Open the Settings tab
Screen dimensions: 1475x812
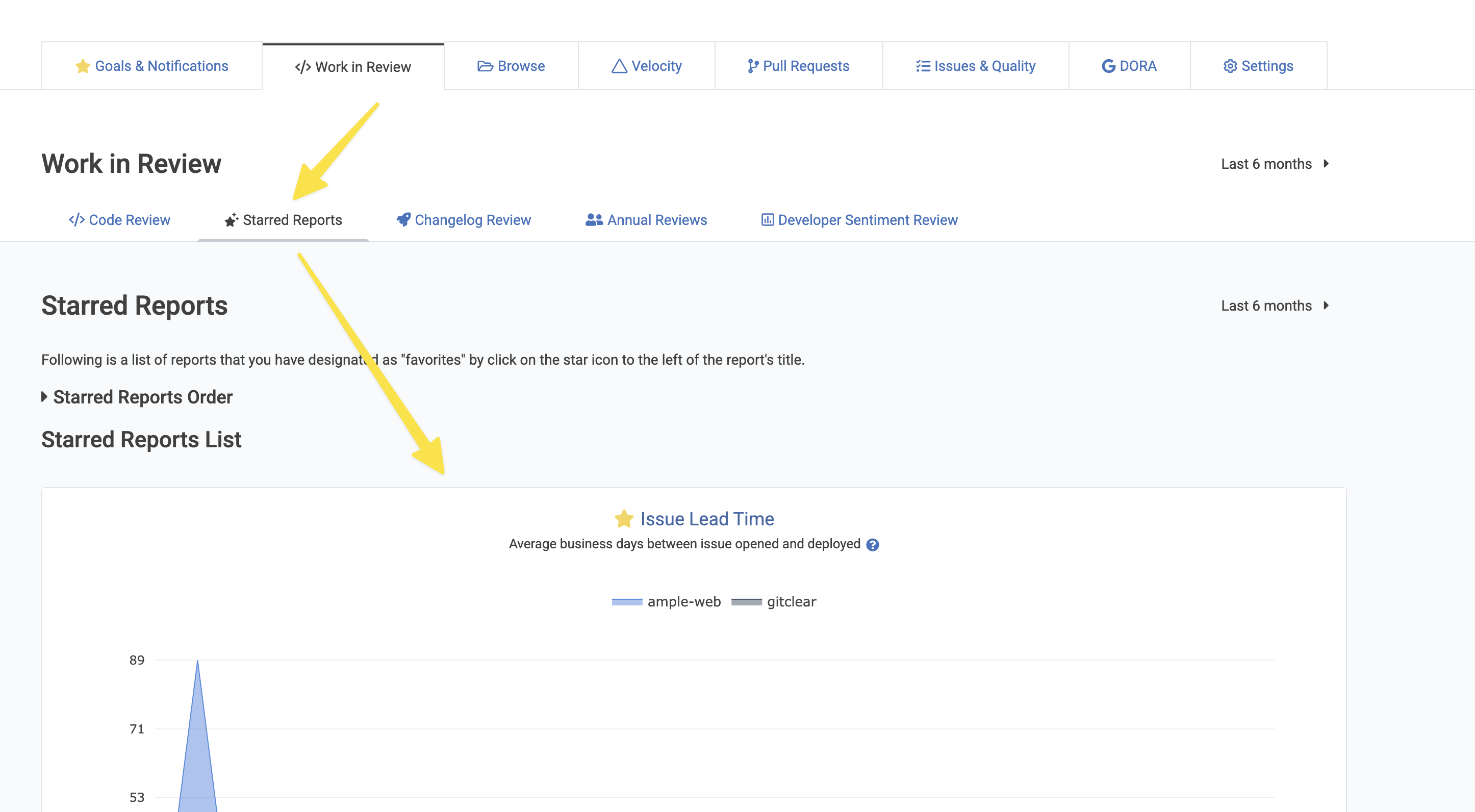point(1258,66)
